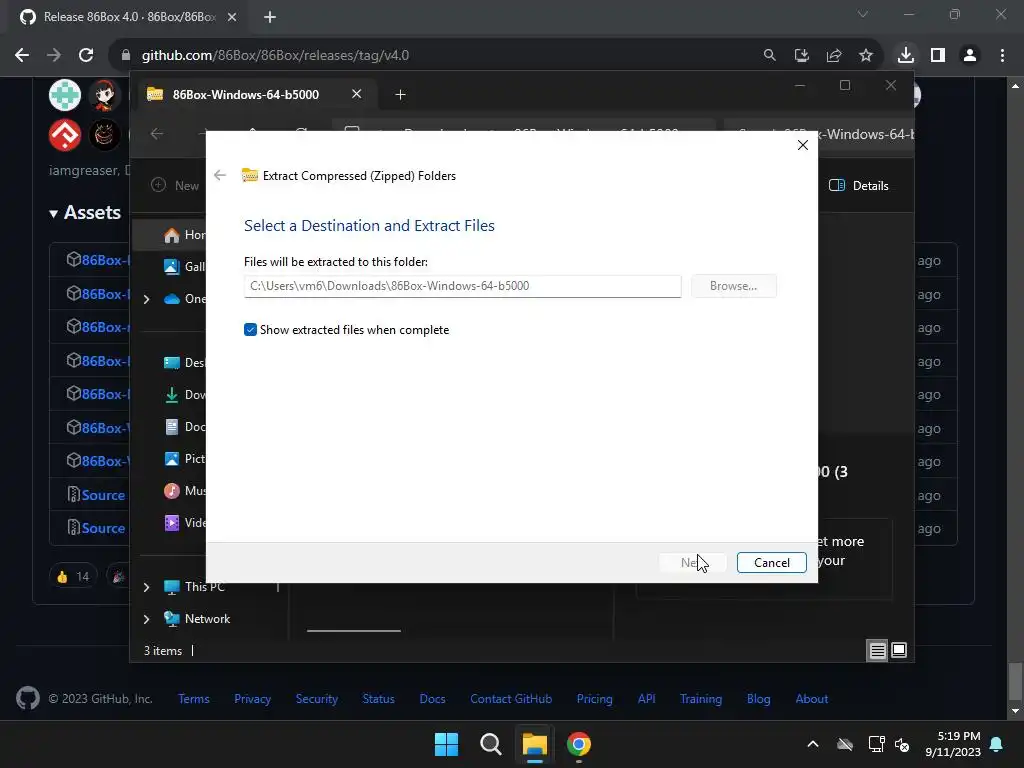Open GitHub Terms footer link
Image resolution: width=1024 pixels, height=768 pixels.
click(x=194, y=699)
